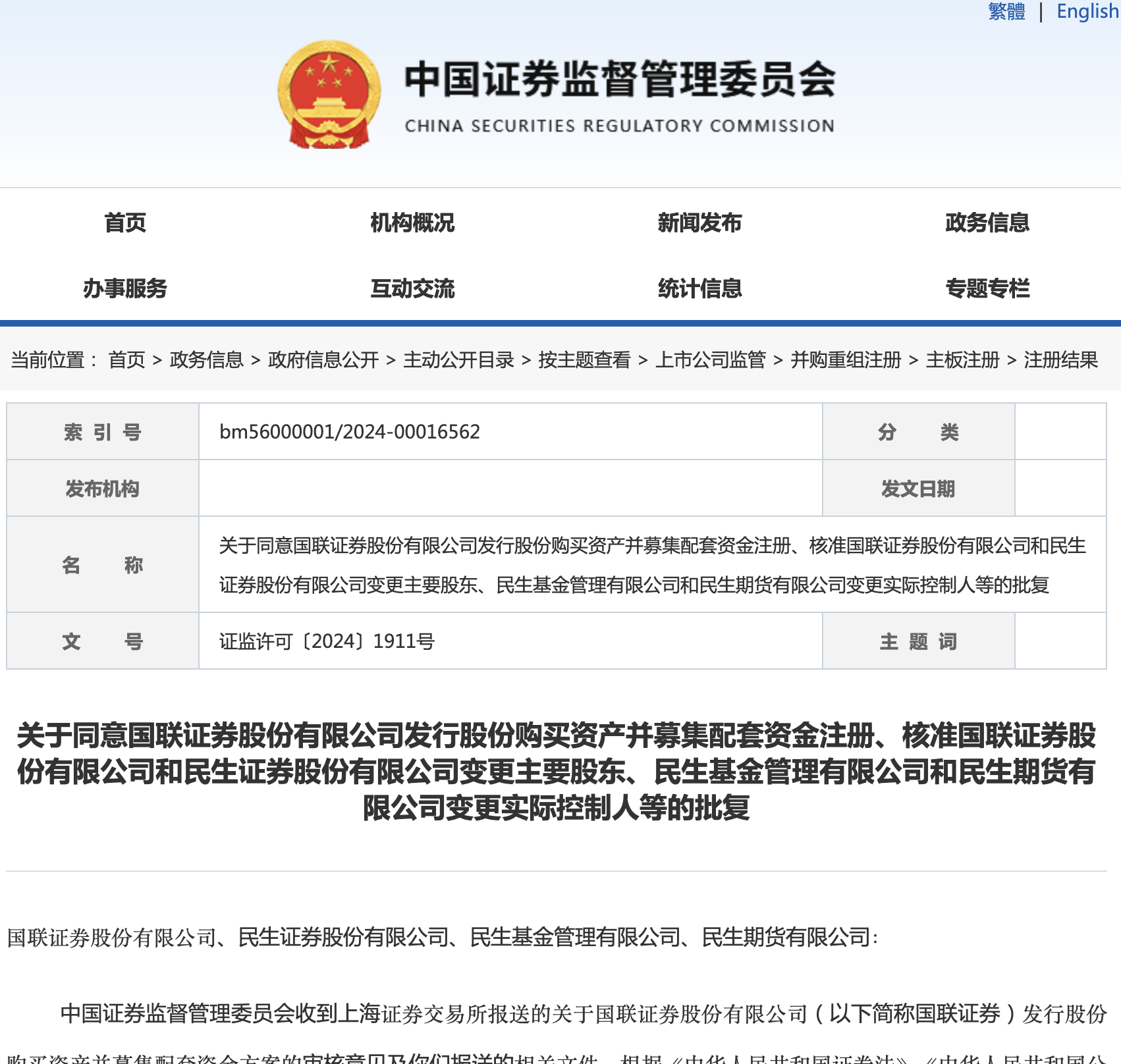Go to 政府信息公开 in the breadcrumb
Viewport: 1121px width, 1064px height.
tap(323, 359)
